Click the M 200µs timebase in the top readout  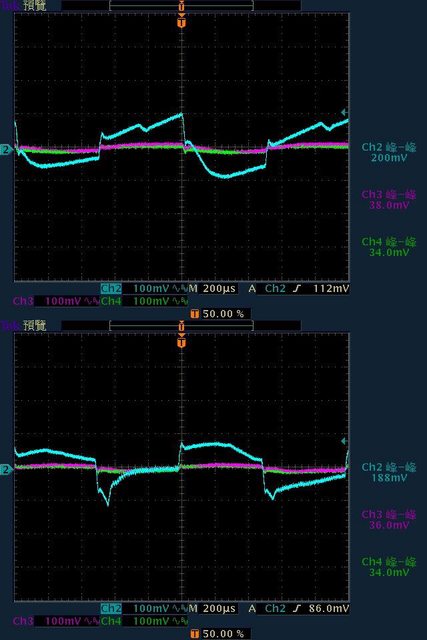point(212,289)
